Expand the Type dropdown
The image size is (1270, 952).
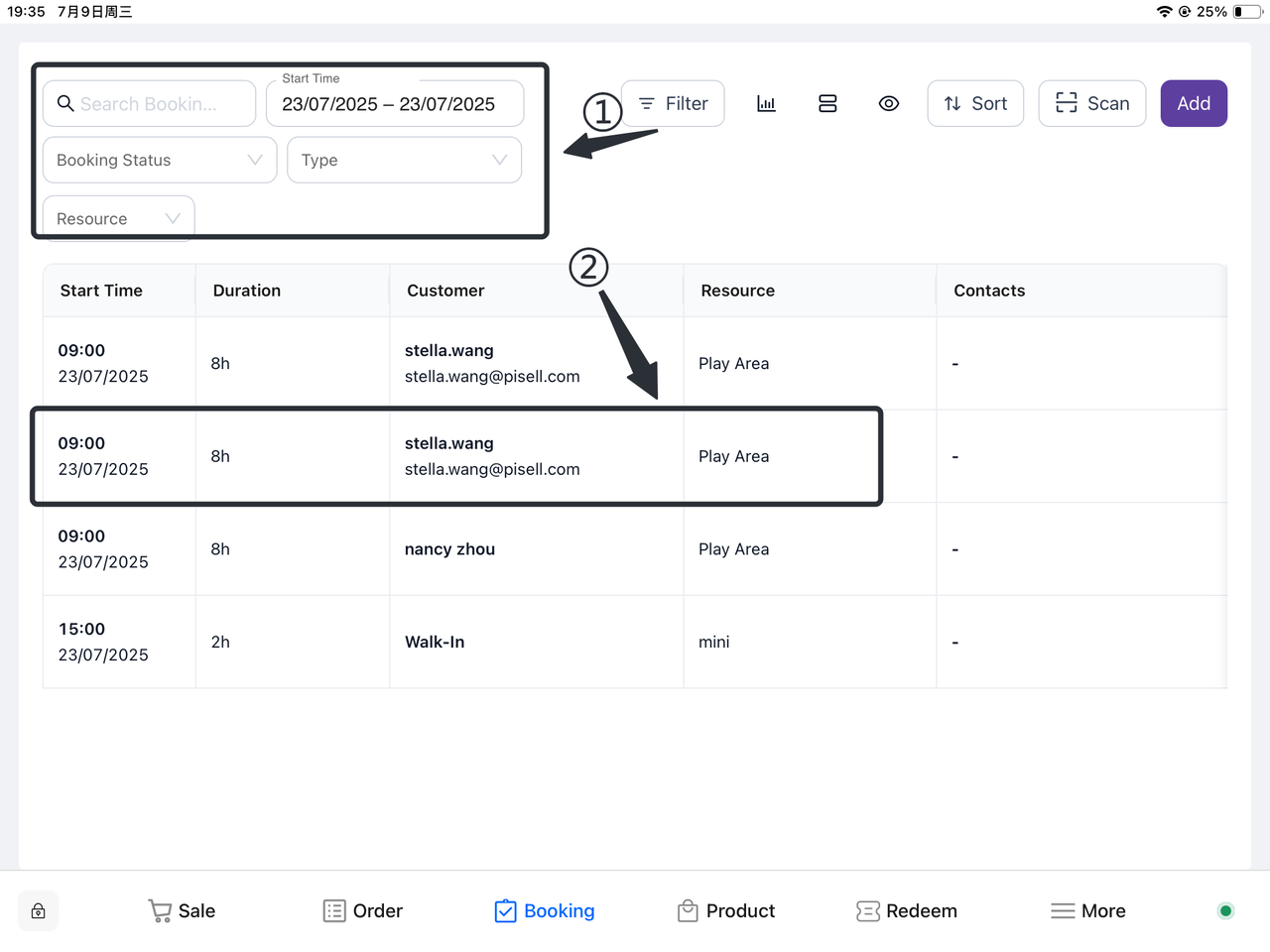pyautogui.click(x=404, y=161)
